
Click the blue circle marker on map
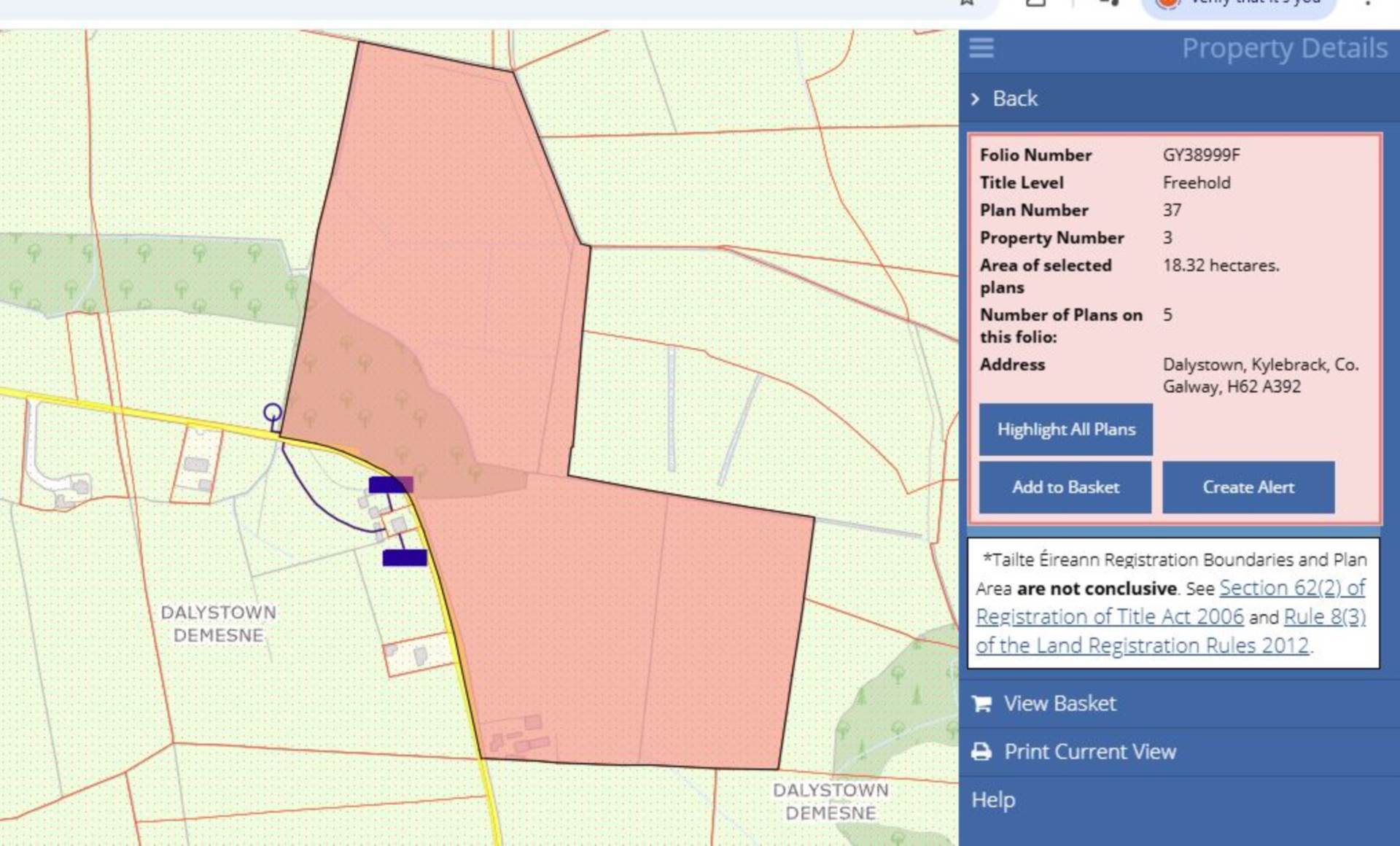coord(272,413)
